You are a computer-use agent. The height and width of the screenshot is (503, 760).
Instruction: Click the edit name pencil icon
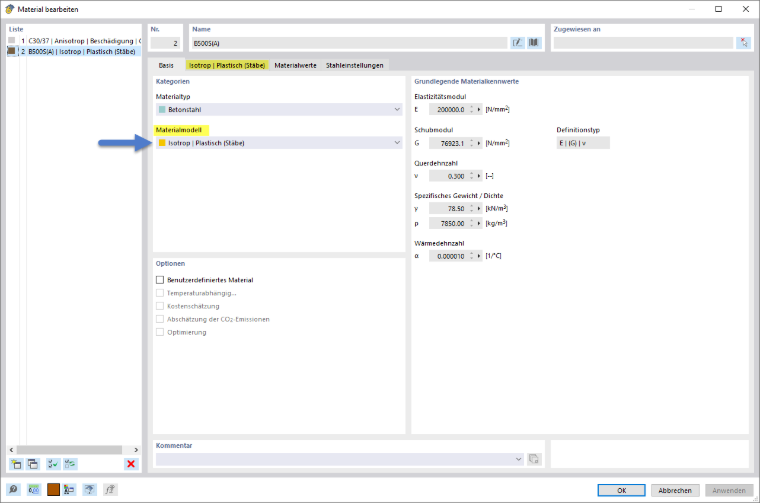click(x=518, y=43)
